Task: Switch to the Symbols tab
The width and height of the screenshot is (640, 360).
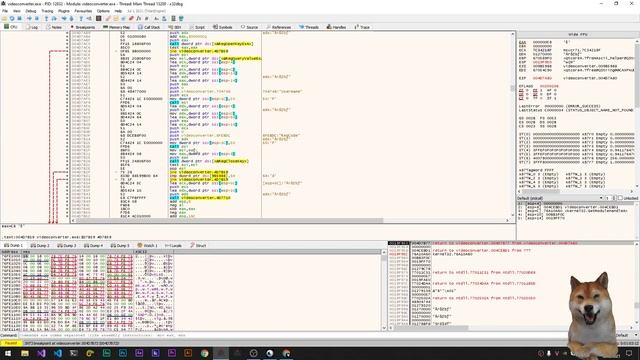Action: click(222, 27)
